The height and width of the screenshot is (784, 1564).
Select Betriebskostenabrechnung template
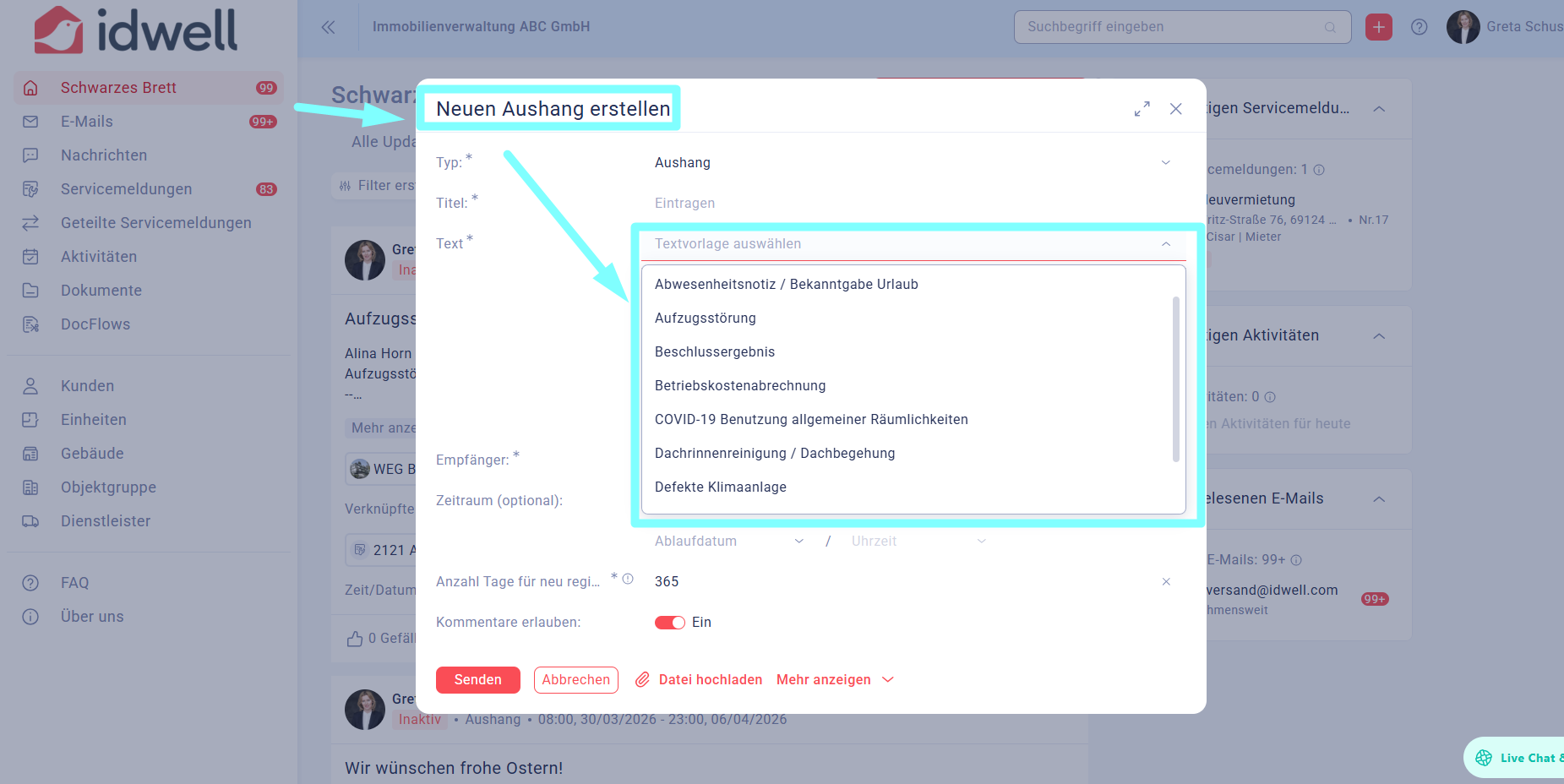click(x=907, y=385)
